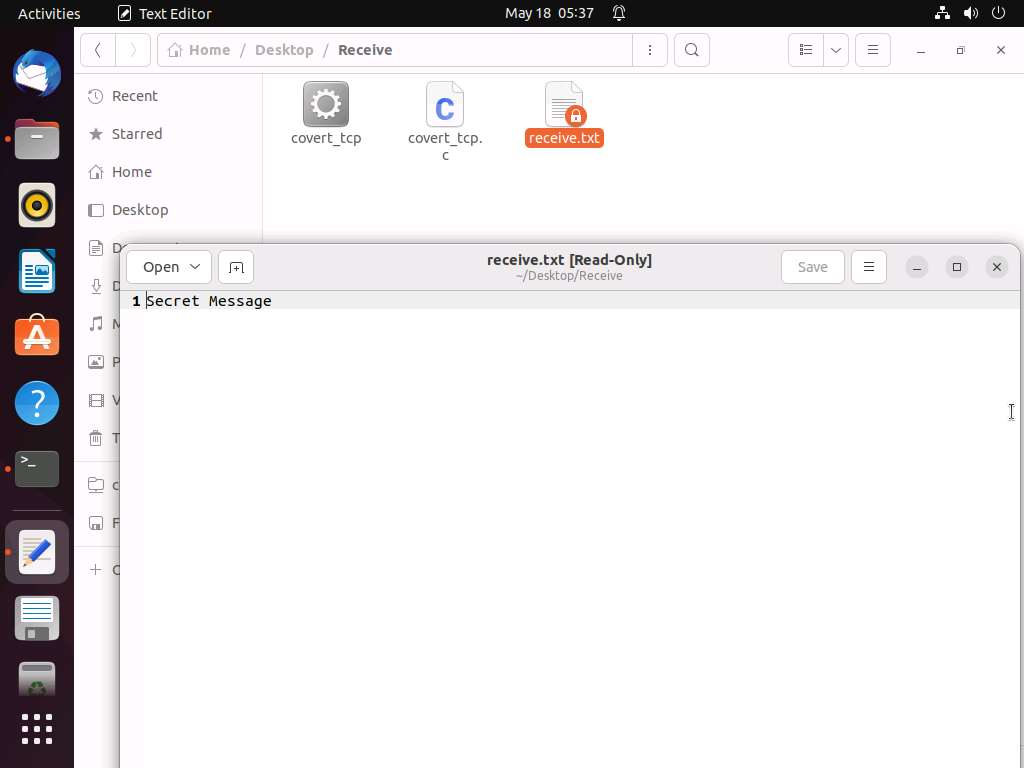This screenshot has width=1024, height=768.
Task: Open the path bar kebab menu
Action: pos(650,50)
